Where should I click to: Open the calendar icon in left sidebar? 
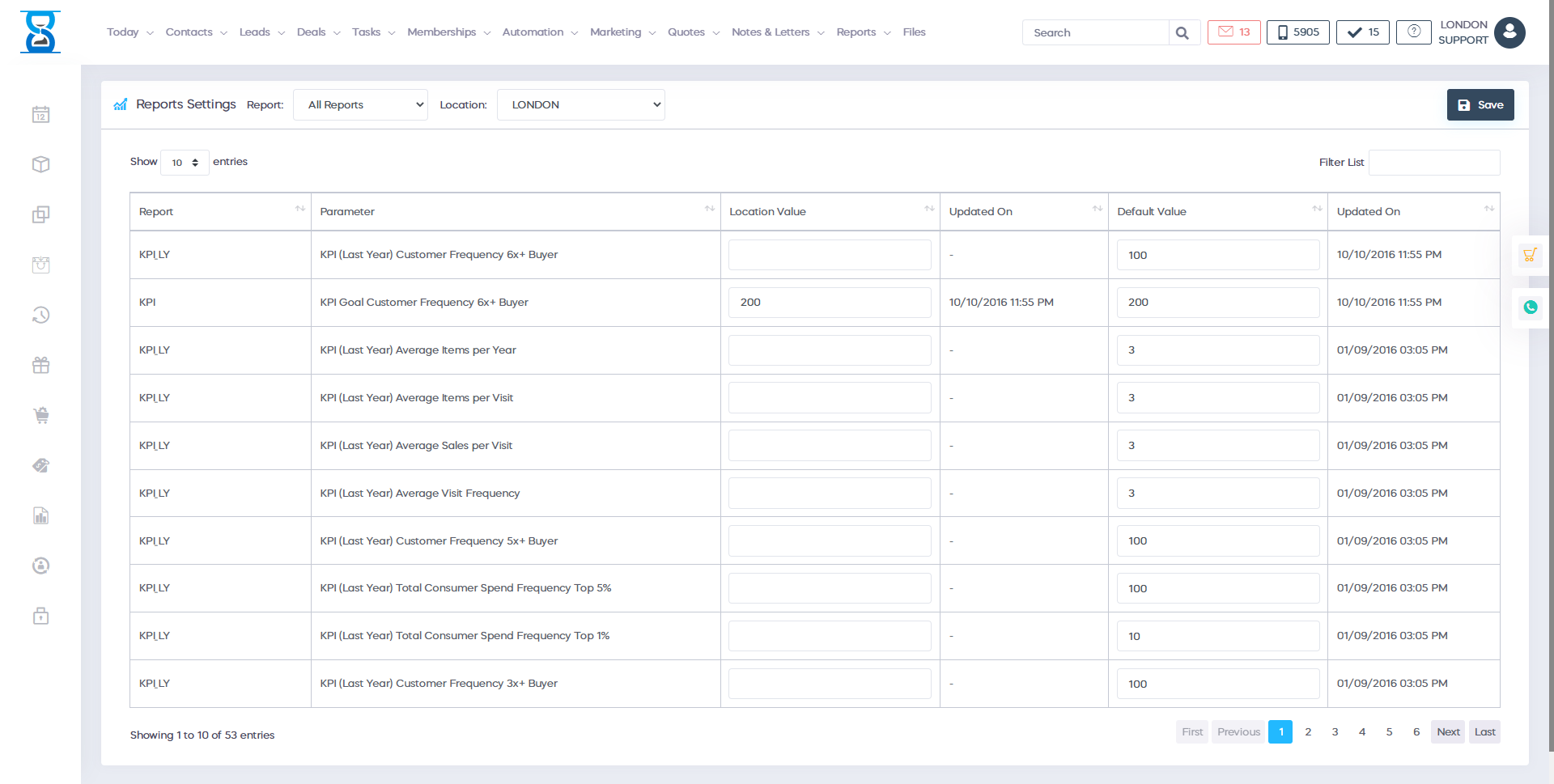(41, 115)
